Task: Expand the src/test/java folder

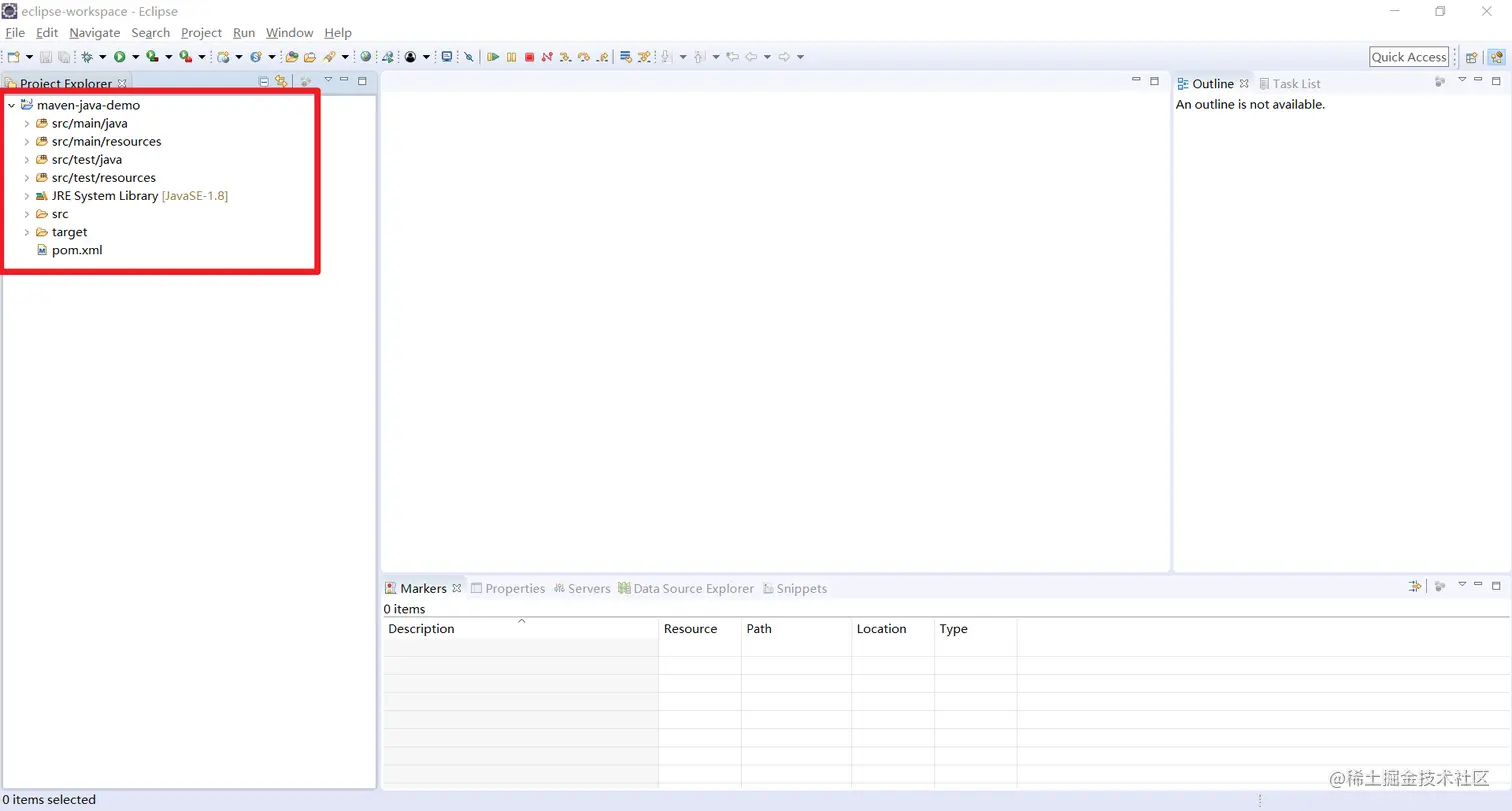Action: [27, 160]
